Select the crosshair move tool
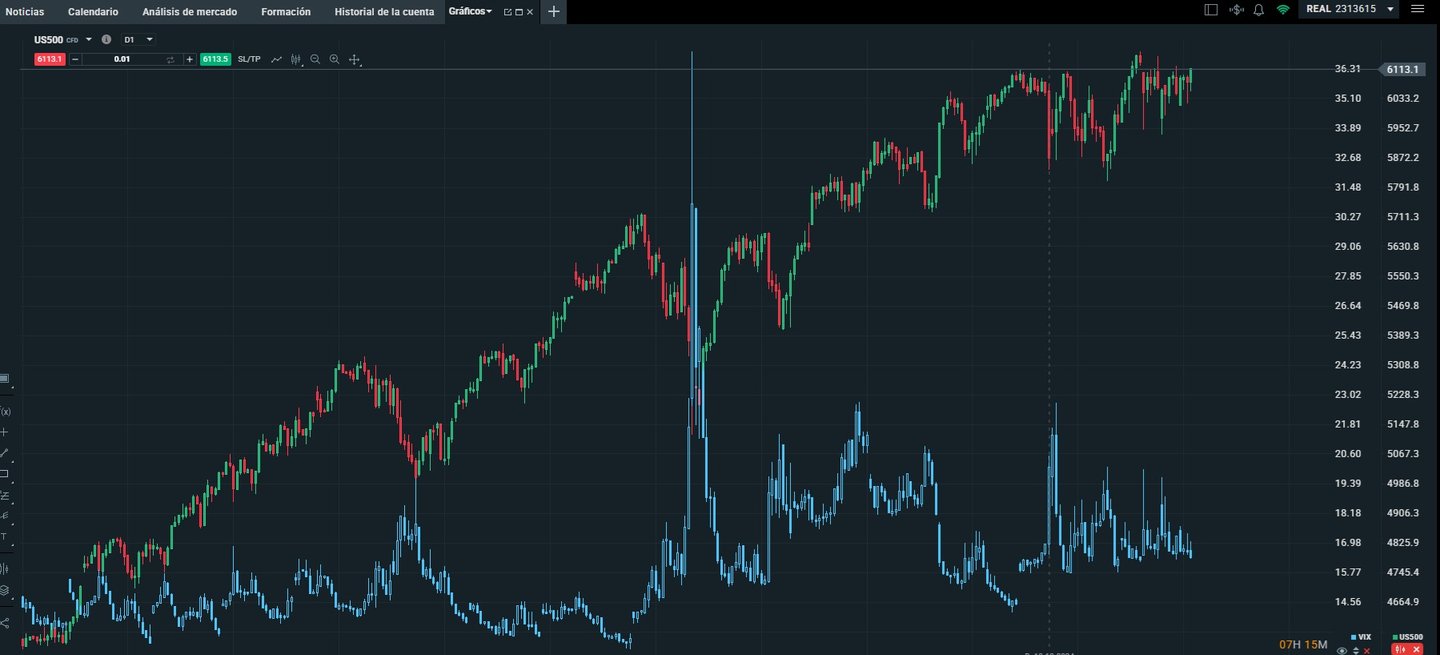The width and height of the screenshot is (1440, 655). tap(354, 60)
